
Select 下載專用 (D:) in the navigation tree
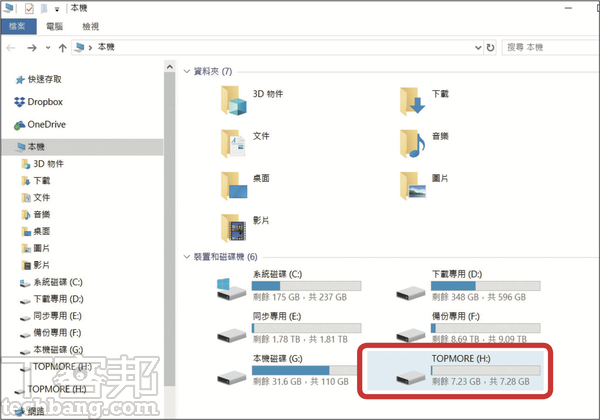click(x=52, y=299)
